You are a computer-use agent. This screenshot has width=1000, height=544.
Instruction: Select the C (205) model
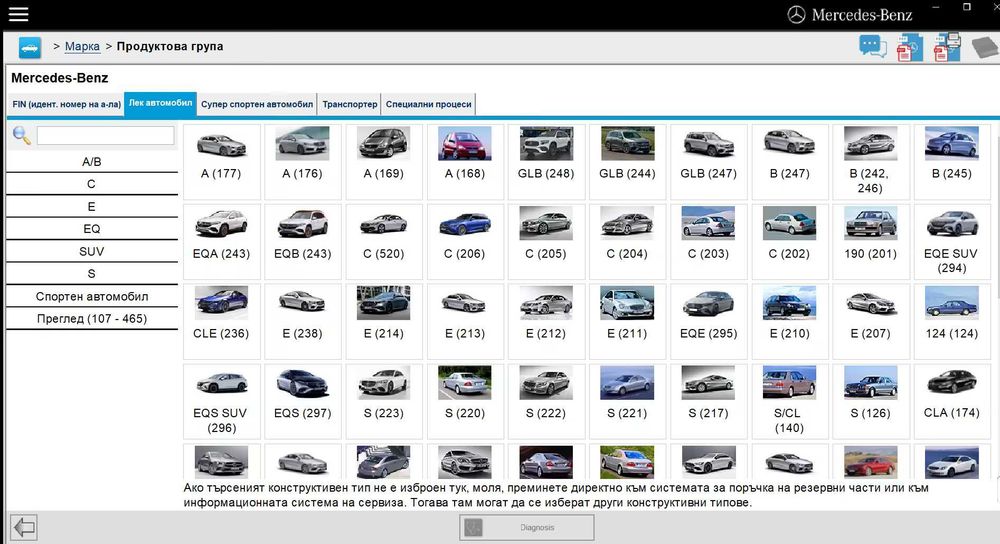tap(546, 242)
